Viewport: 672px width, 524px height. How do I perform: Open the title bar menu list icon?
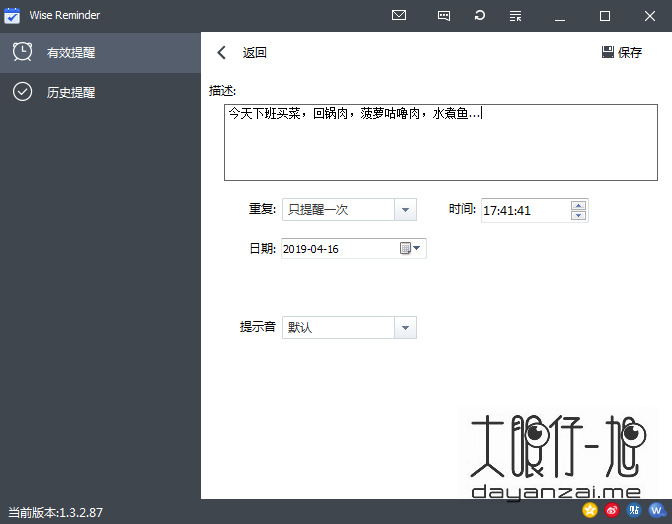[515, 16]
